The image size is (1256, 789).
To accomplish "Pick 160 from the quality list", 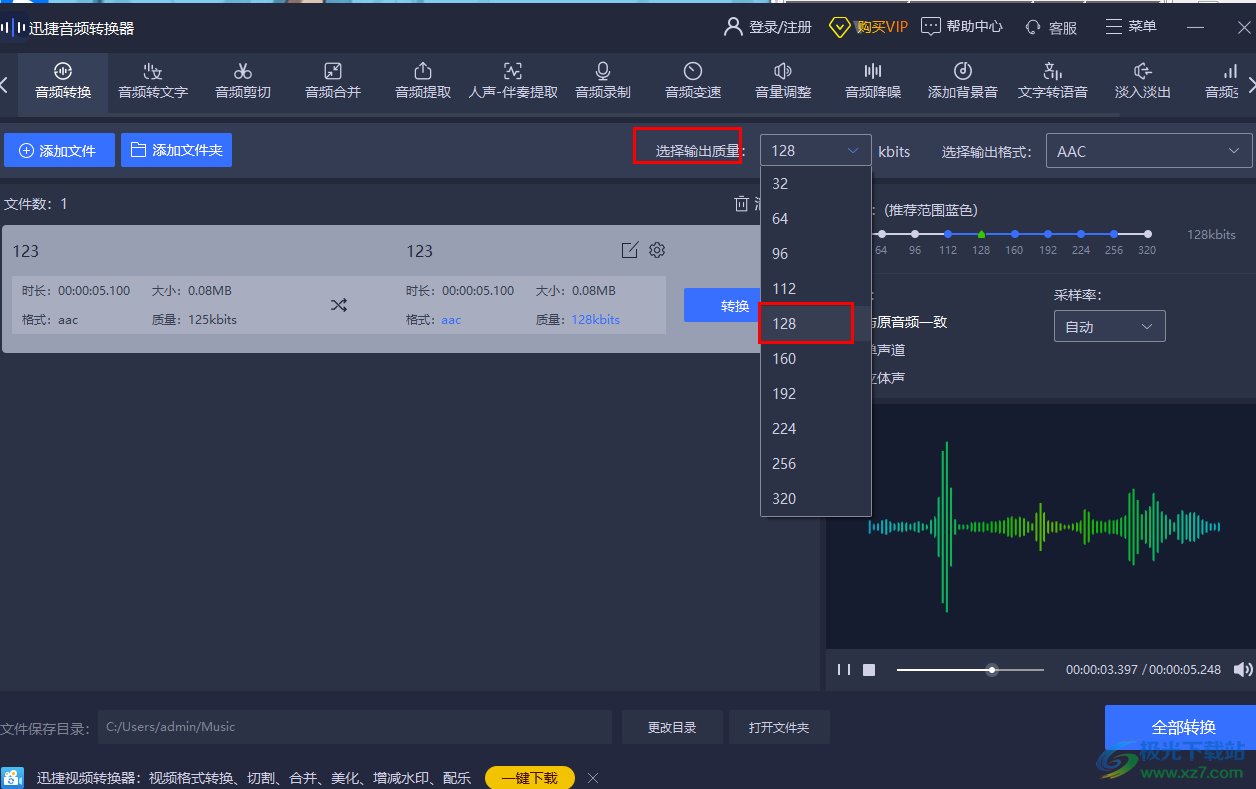I will (816, 359).
